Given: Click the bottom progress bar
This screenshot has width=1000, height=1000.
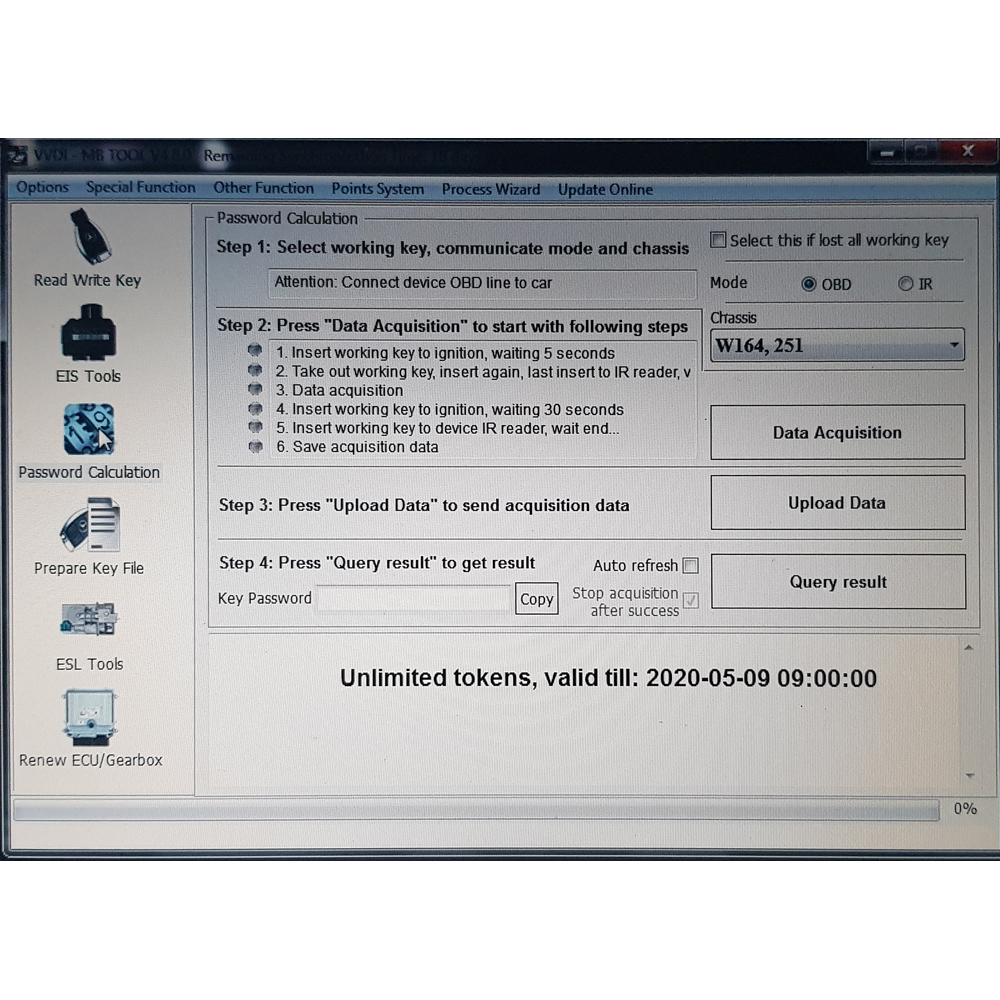Looking at the screenshot, I should [x=476, y=810].
